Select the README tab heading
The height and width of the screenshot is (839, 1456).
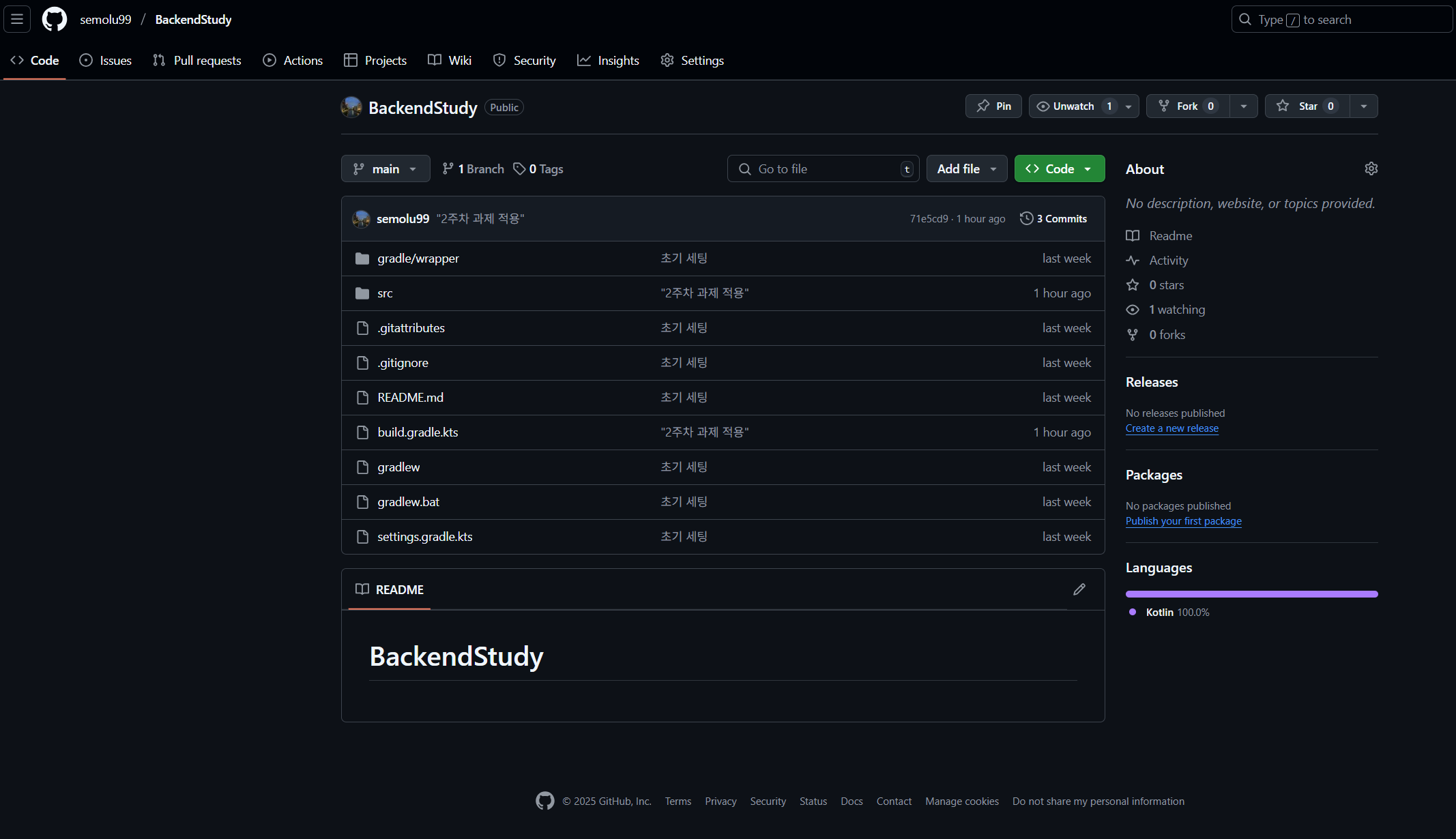[390, 589]
